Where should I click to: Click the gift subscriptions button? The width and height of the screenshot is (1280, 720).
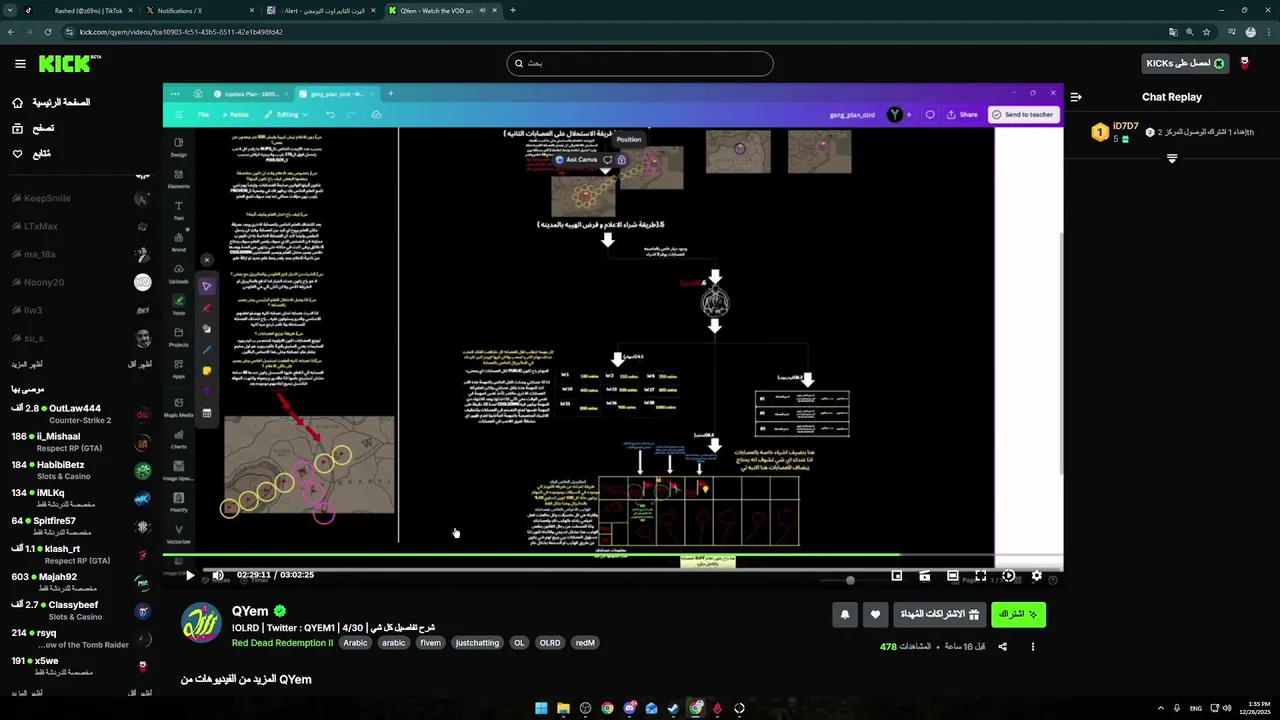click(x=940, y=614)
